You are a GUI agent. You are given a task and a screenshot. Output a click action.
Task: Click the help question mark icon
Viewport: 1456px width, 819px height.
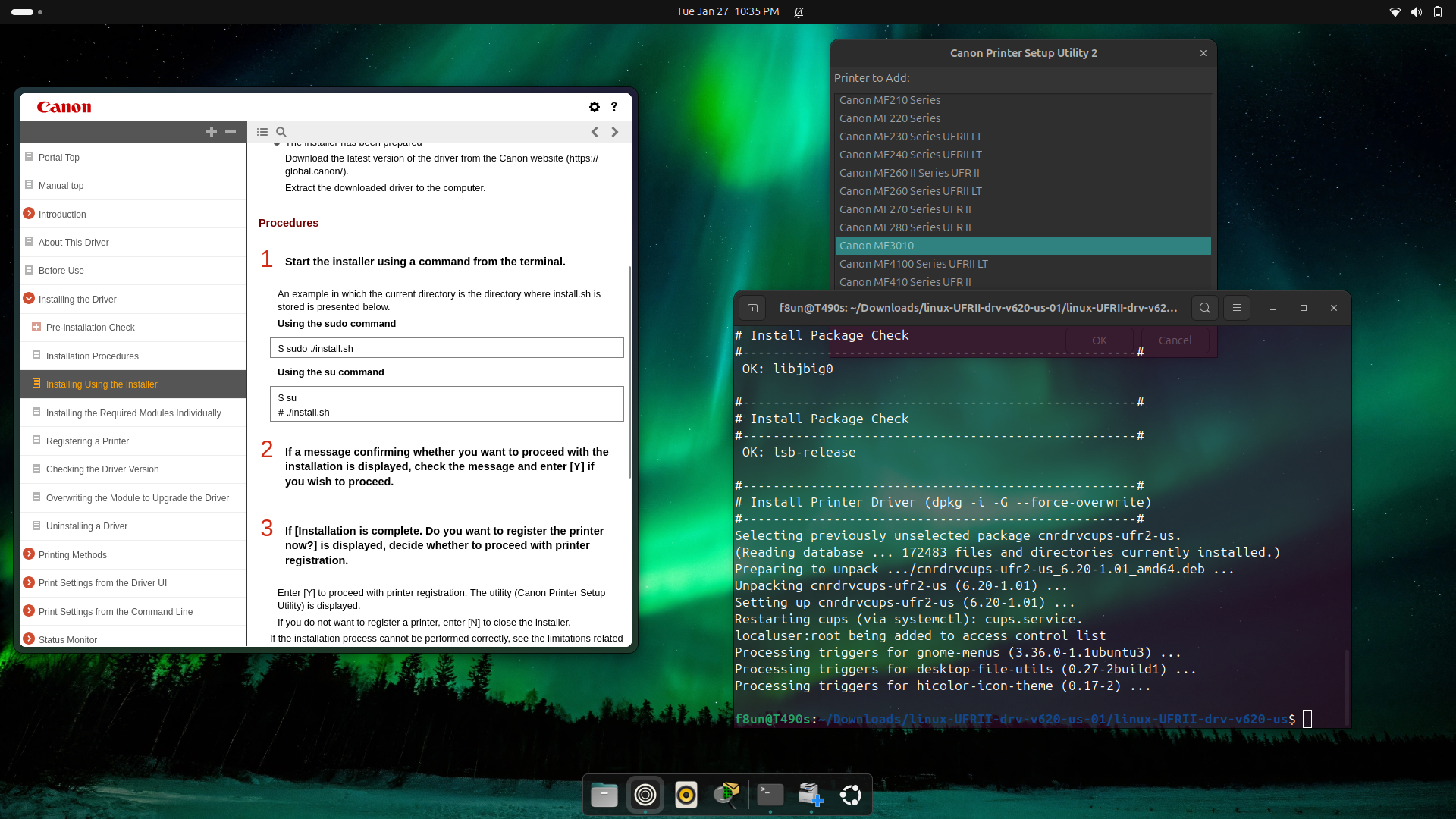pos(614,107)
